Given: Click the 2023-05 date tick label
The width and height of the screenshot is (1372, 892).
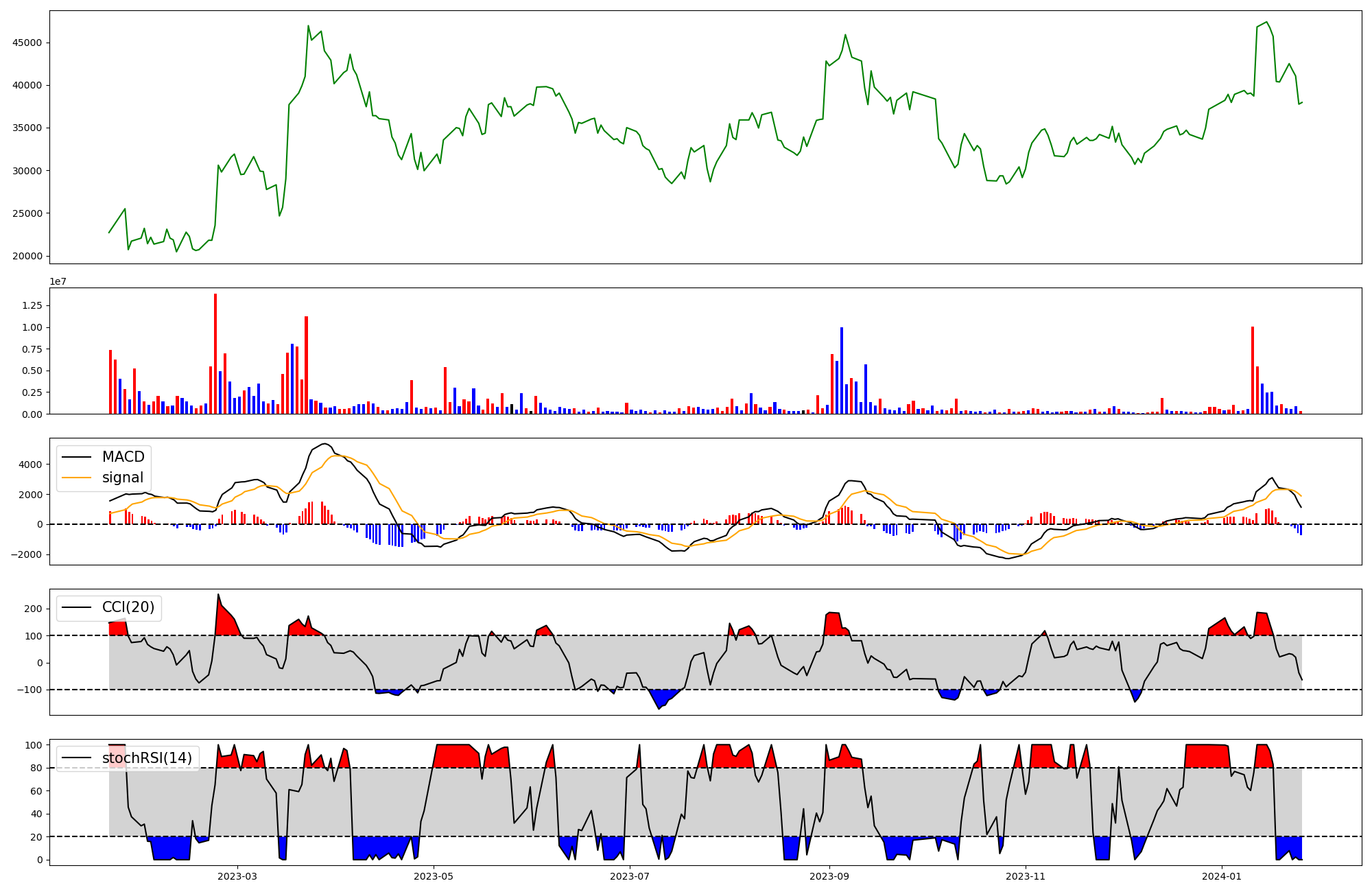Looking at the screenshot, I should coord(434,876).
